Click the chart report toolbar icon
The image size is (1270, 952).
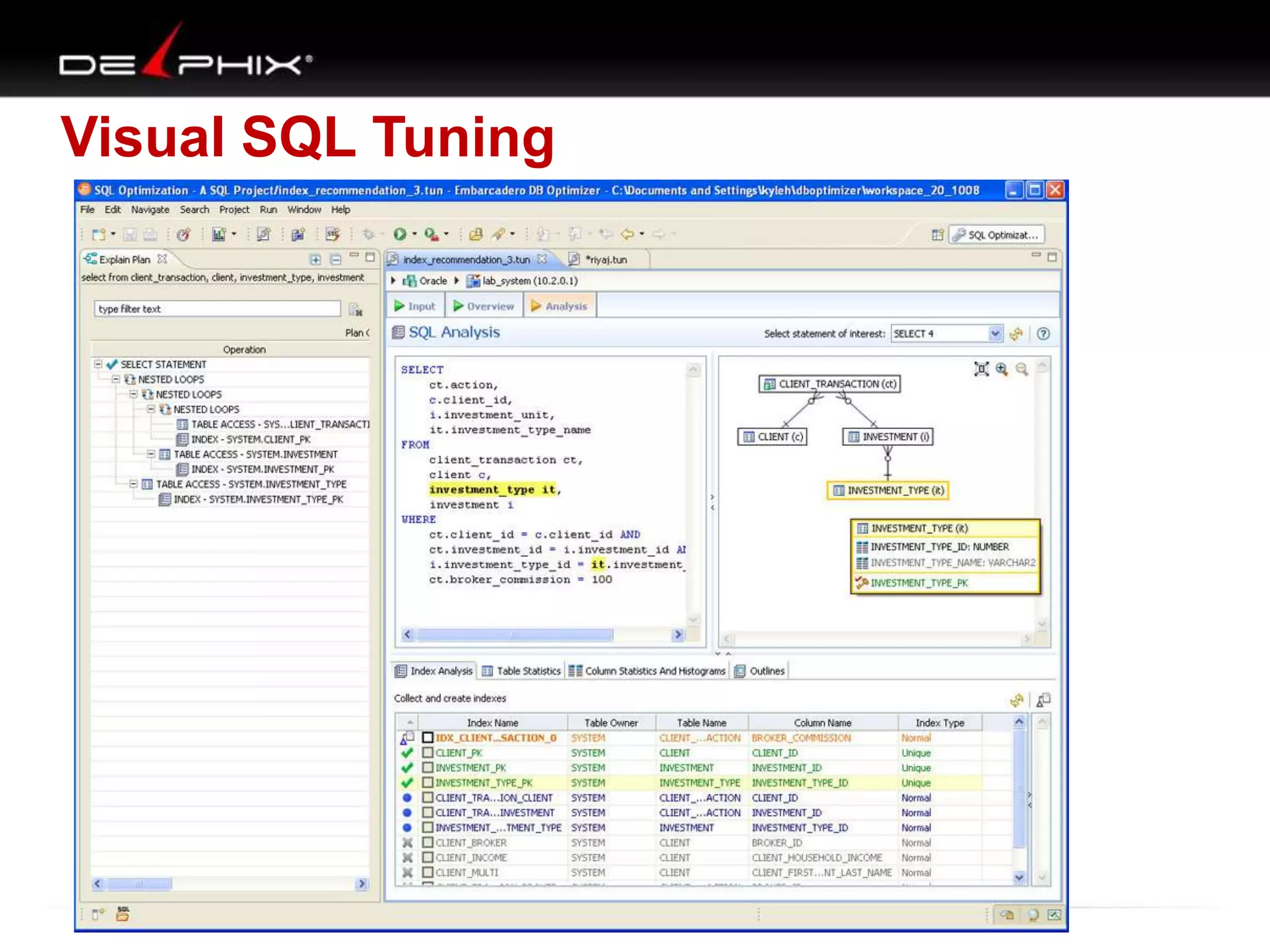219,234
